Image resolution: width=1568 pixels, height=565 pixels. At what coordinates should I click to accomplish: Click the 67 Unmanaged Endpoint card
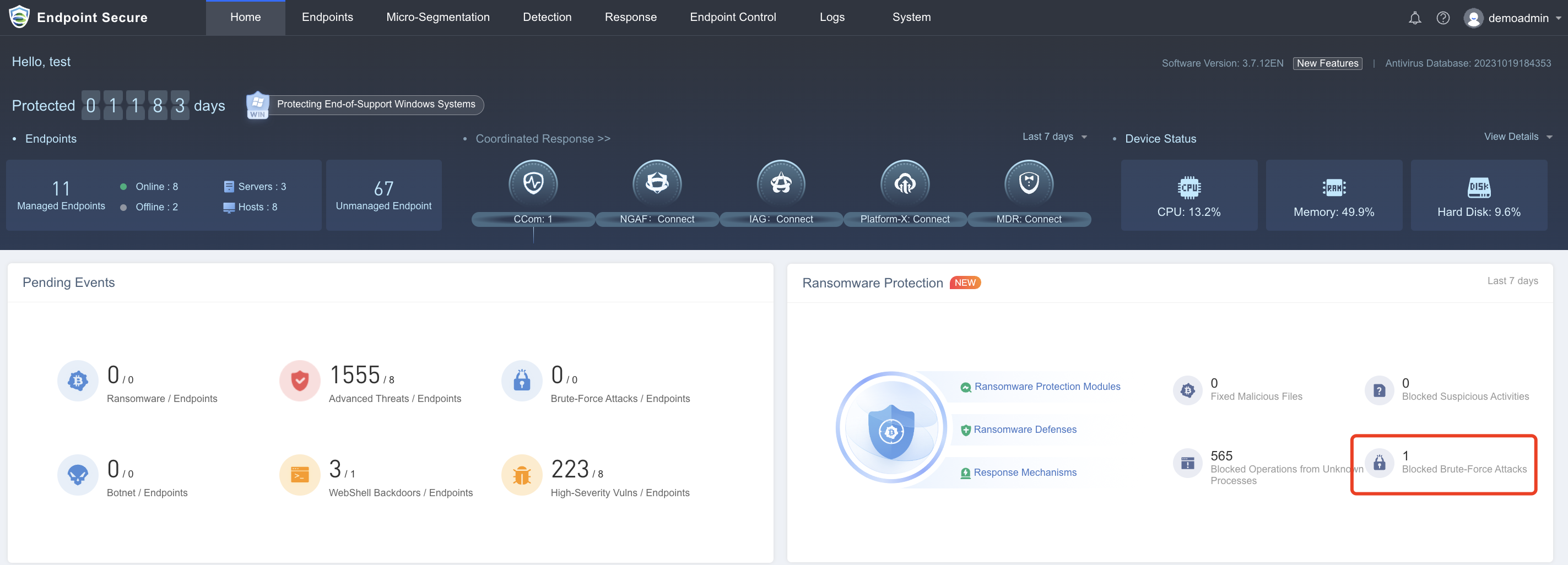click(383, 195)
